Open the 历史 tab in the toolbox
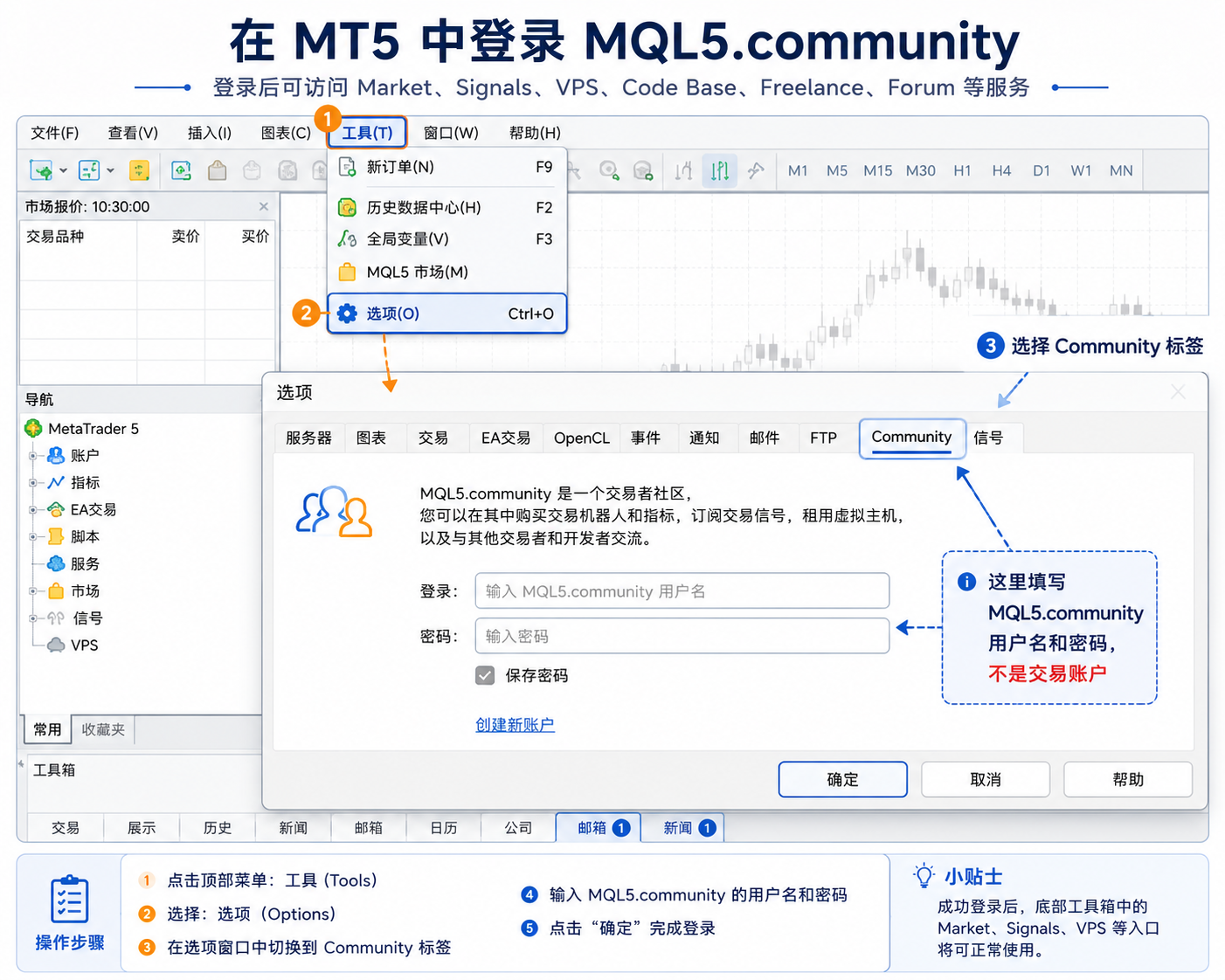This screenshot has height=980, width=1225. 218,827
